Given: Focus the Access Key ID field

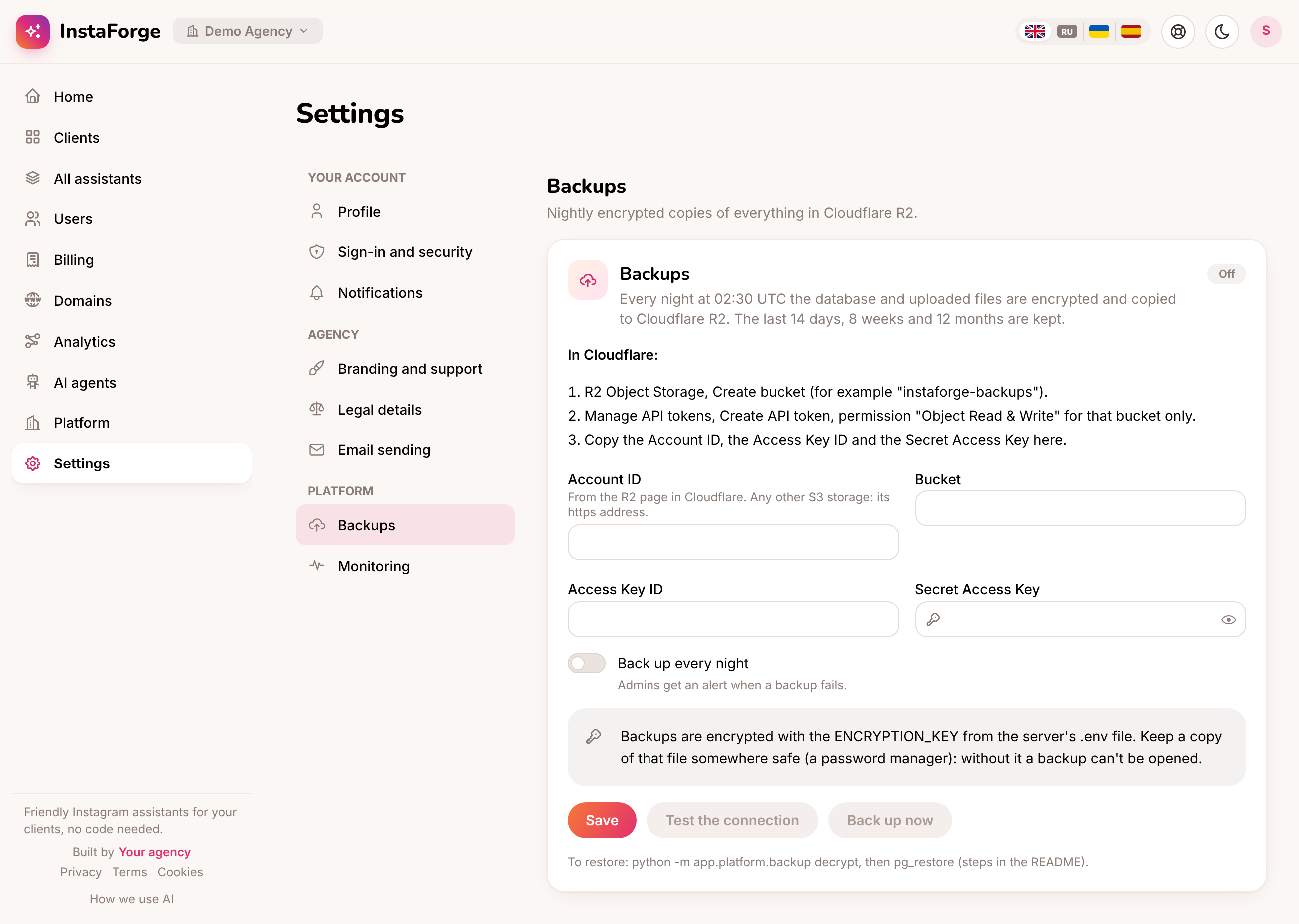Looking at the screenshot, I should 733,620.
